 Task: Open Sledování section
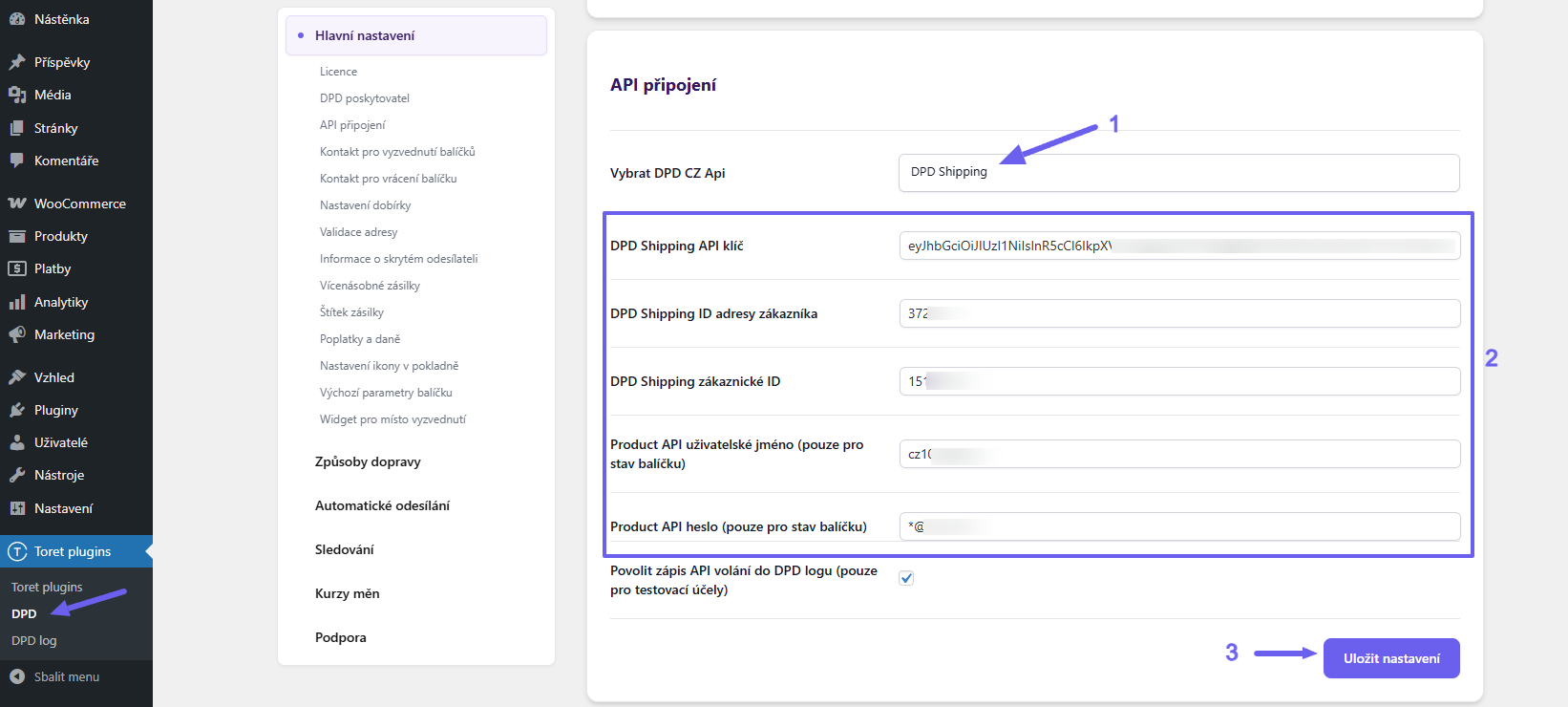tap(345, 549)
